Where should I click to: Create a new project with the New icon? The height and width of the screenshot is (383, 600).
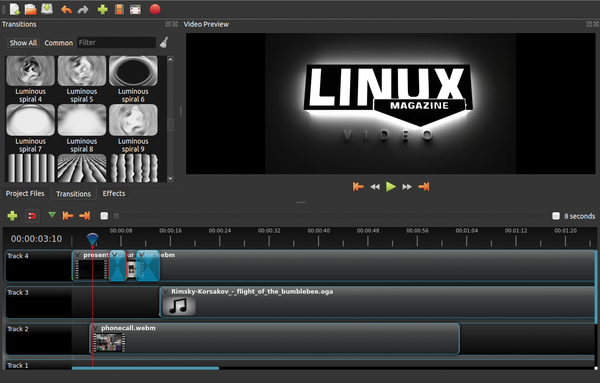(x=15, y=9)
